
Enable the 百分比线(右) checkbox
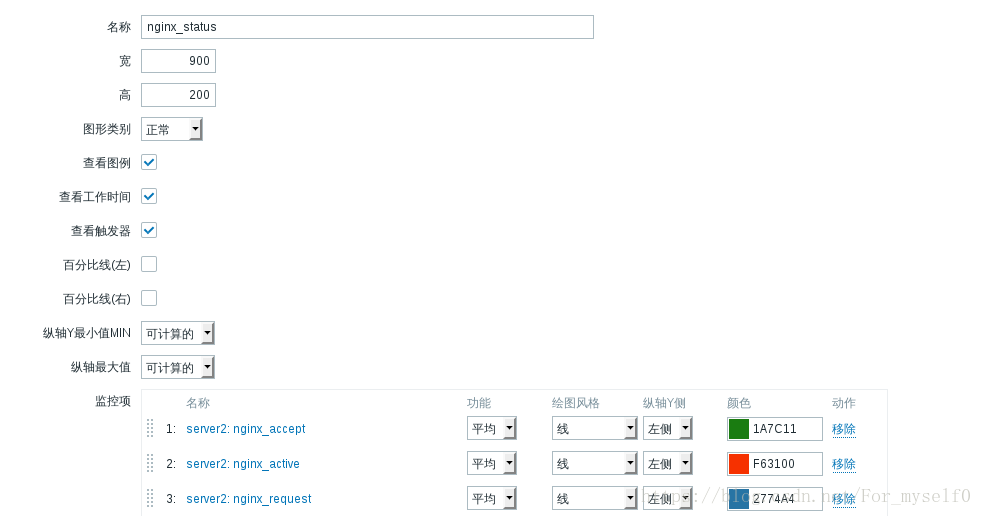[x=149, y=298]
